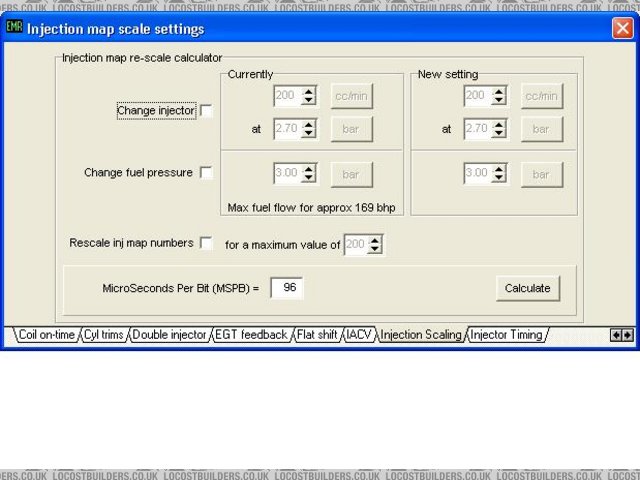Click the New setting cc/min unit button
640x480 pixels.
pyautogui.click(x=542, y=96)
